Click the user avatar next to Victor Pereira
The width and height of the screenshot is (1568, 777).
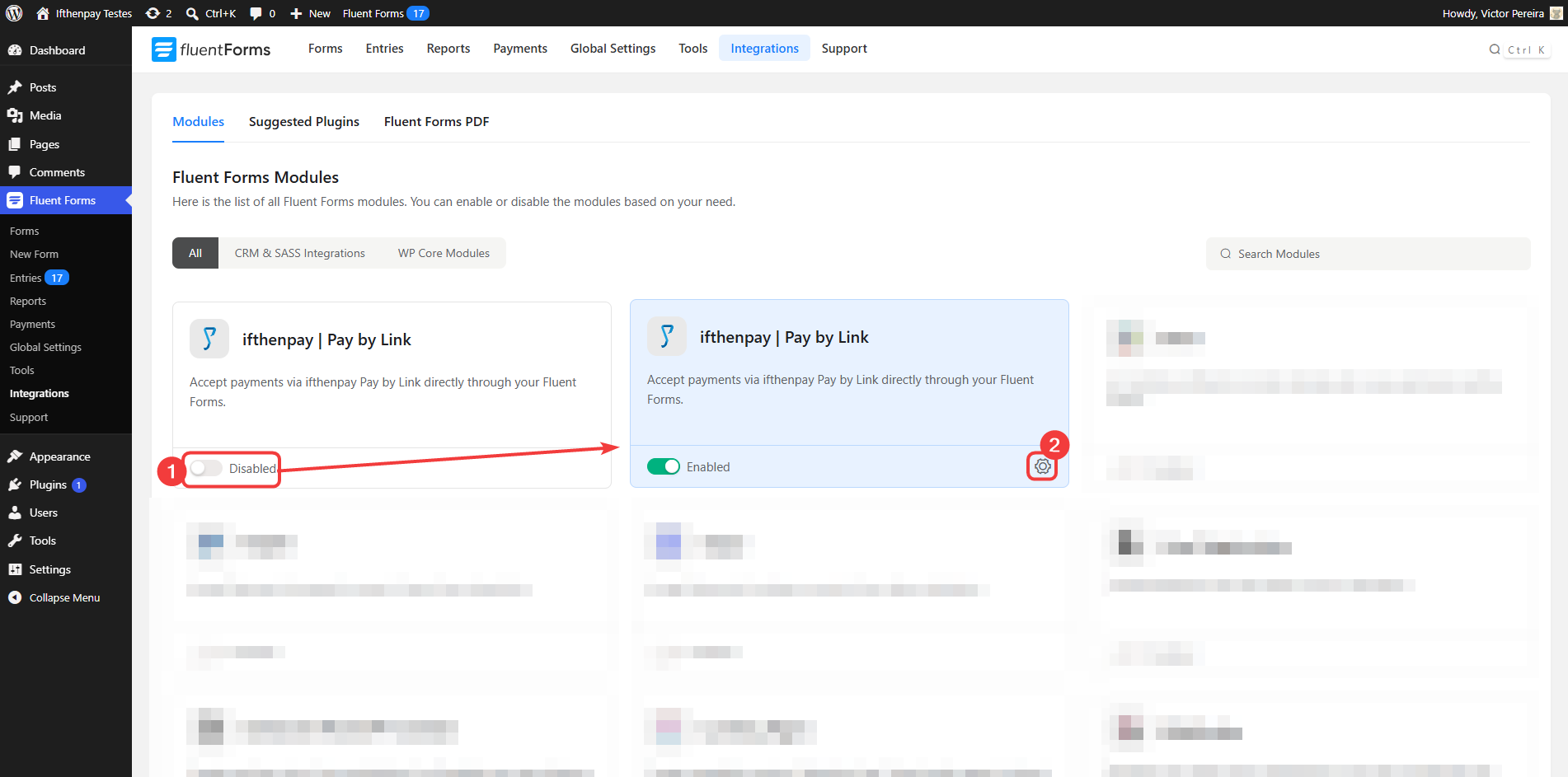(x=1556, y=13)
